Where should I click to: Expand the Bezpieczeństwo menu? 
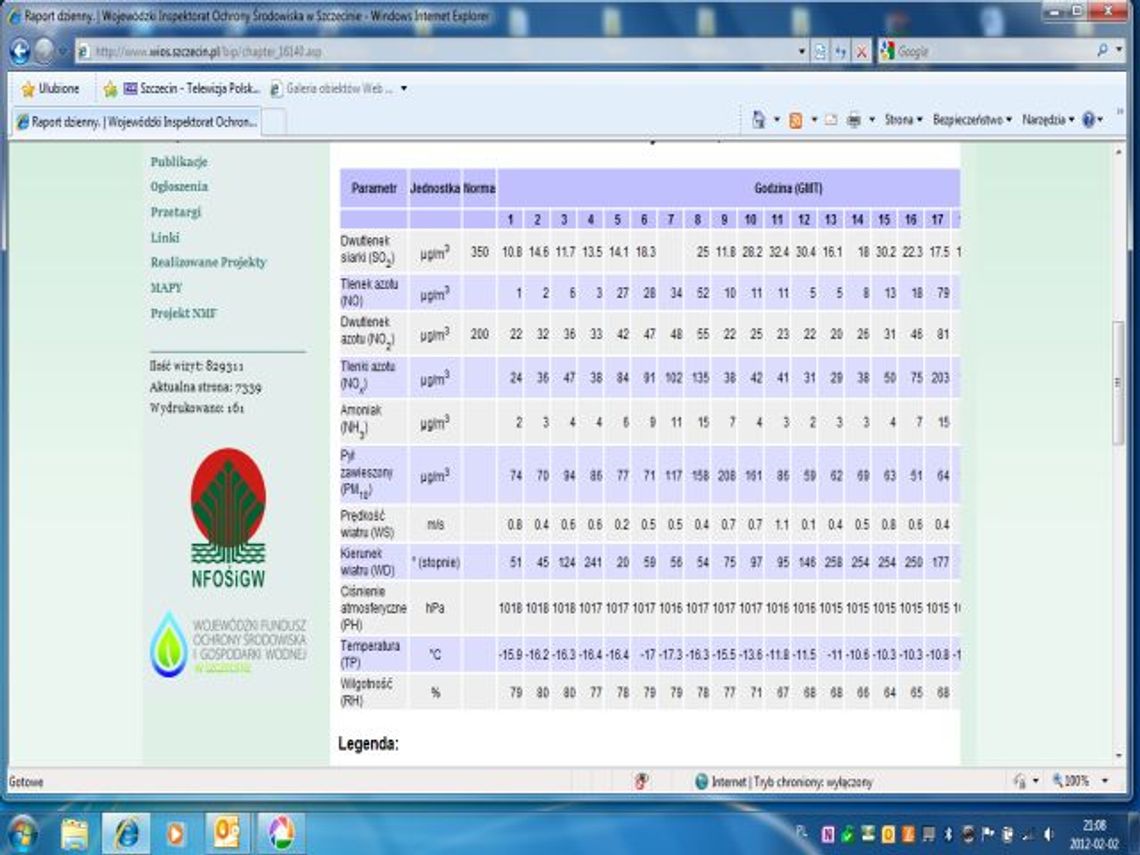pos(971,120)
